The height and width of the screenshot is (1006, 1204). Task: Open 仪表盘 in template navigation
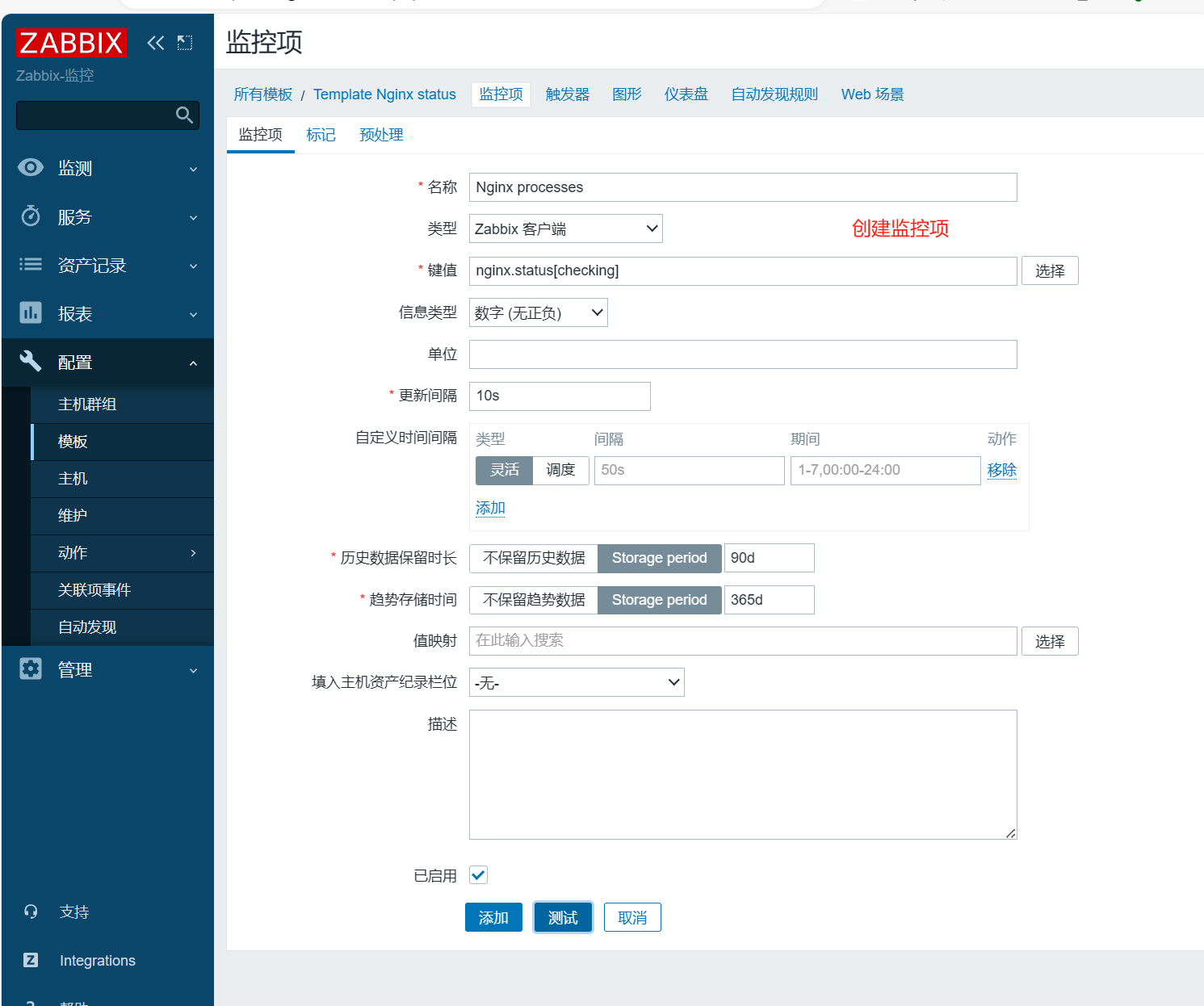click(x=686, y=94)
